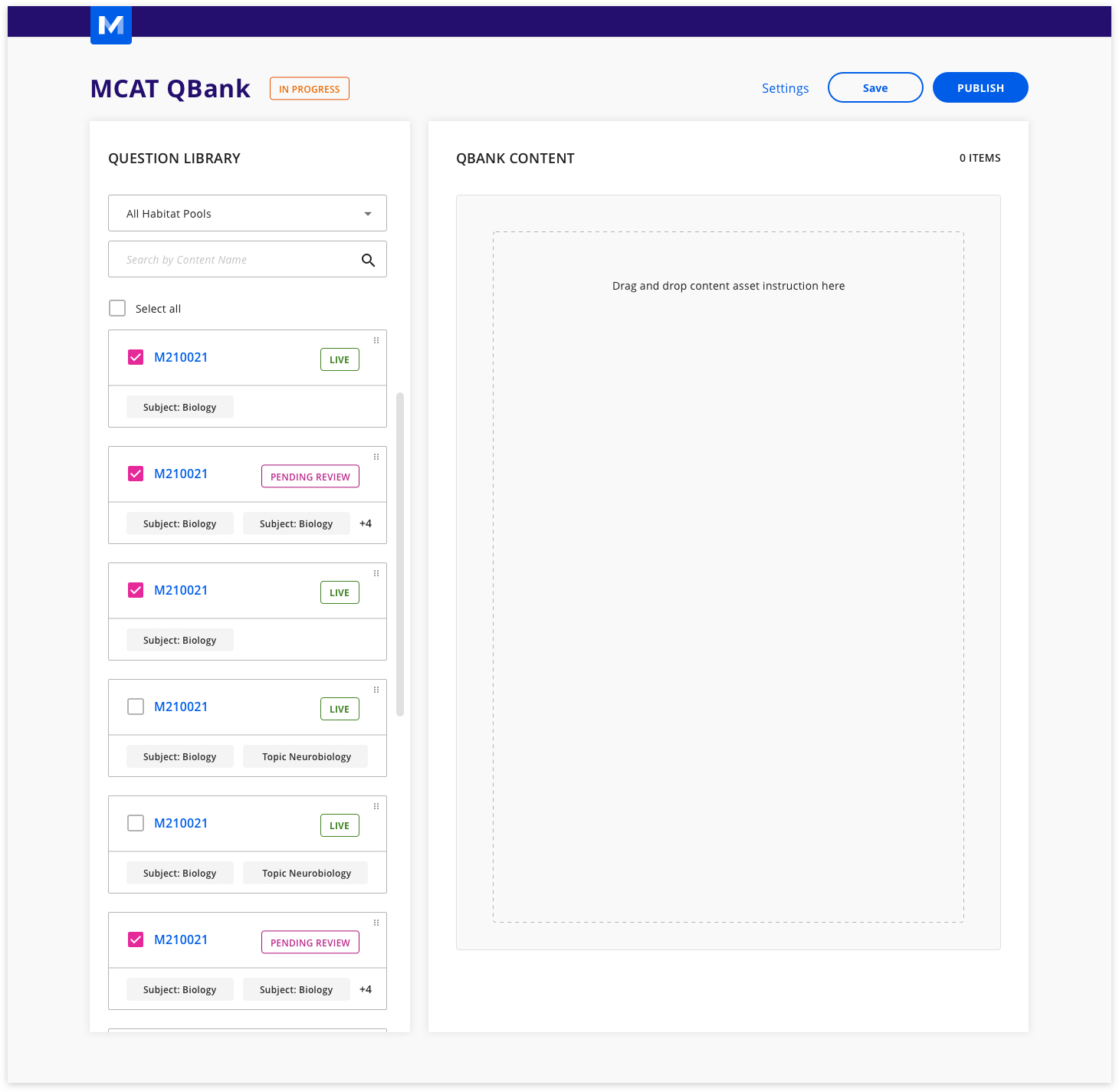Click the LIVE badge on the fourth card
This screenshot has height=1092, width=1119.
340,709
